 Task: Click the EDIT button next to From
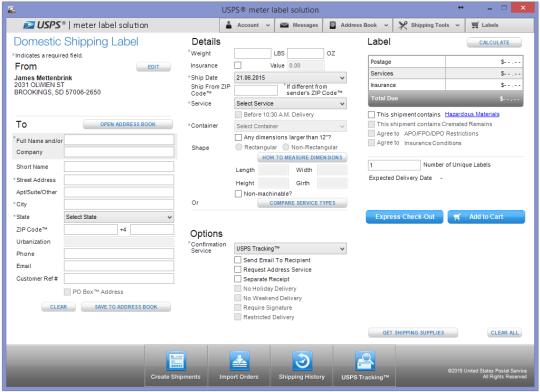pyautogui.click(x=154, y=67)
